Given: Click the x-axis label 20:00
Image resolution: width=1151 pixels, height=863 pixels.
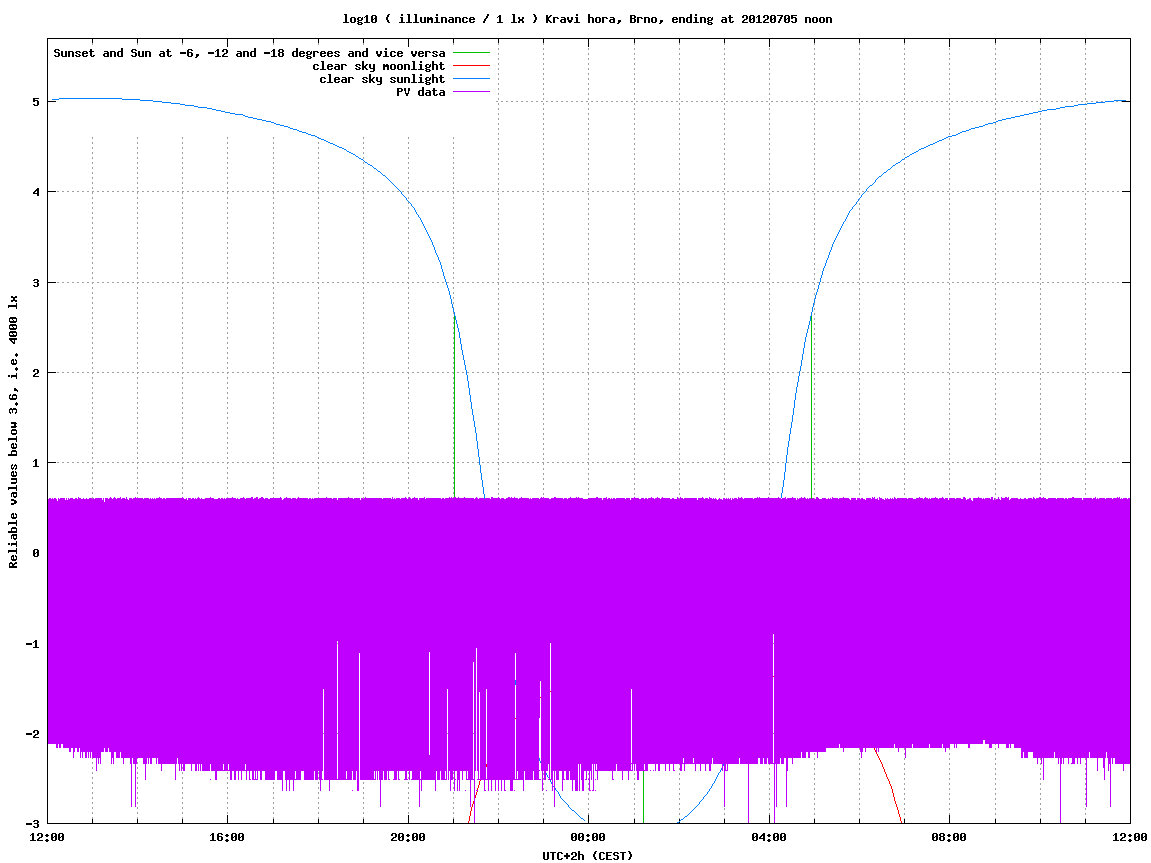Looking at the screenshot, I should click(x=408, y=837).
